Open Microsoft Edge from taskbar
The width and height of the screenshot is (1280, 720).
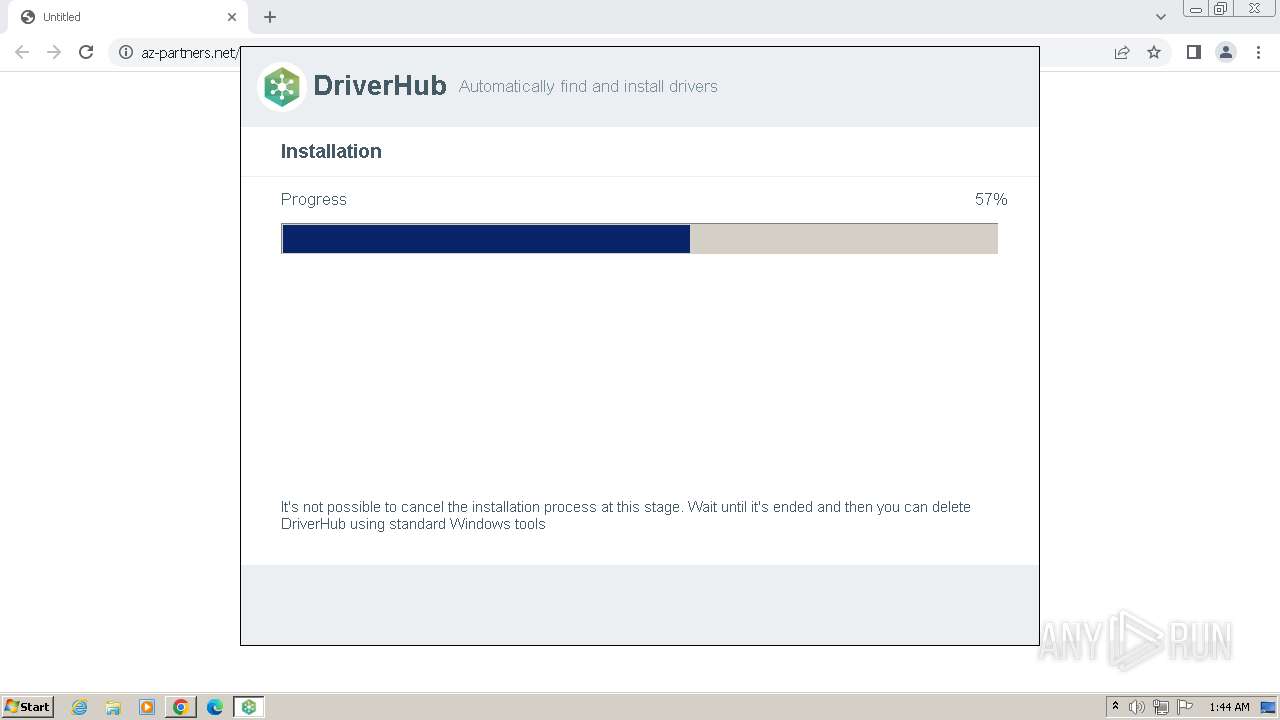(214, 707)
